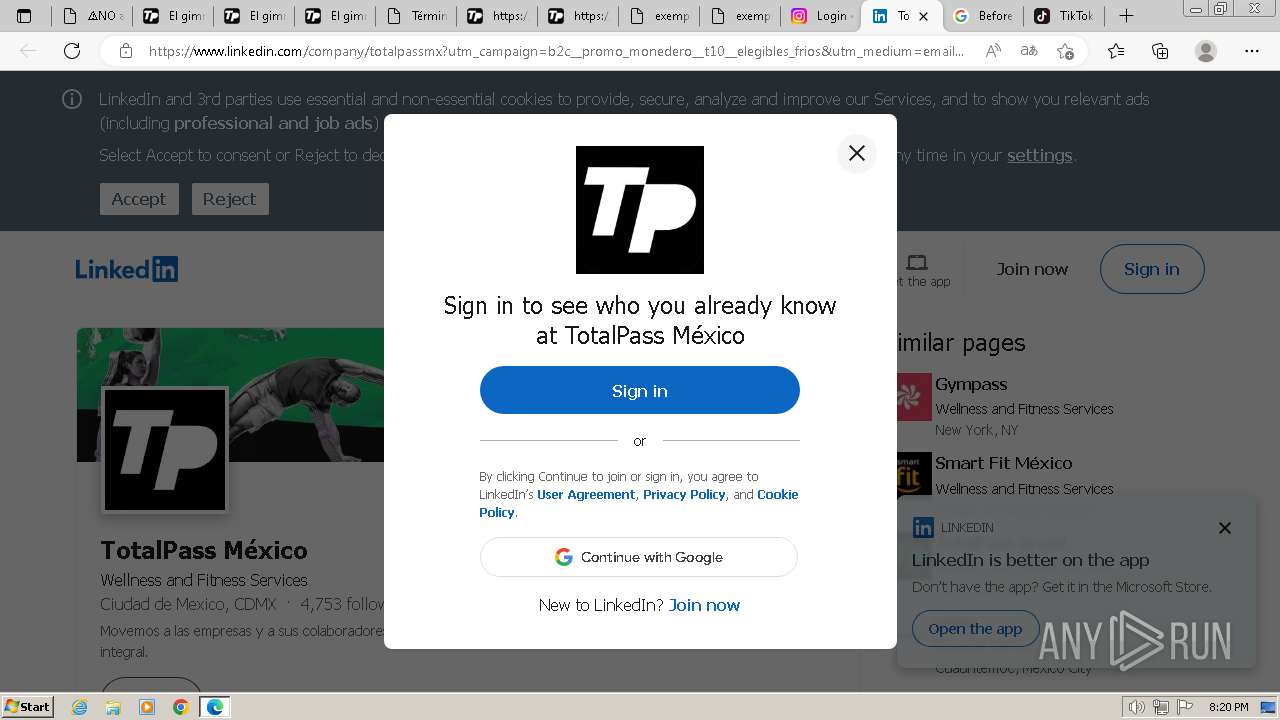This screenshot has height=720, width=1280.
Task: Open the Favorites list
Action: pos(1116,51)
